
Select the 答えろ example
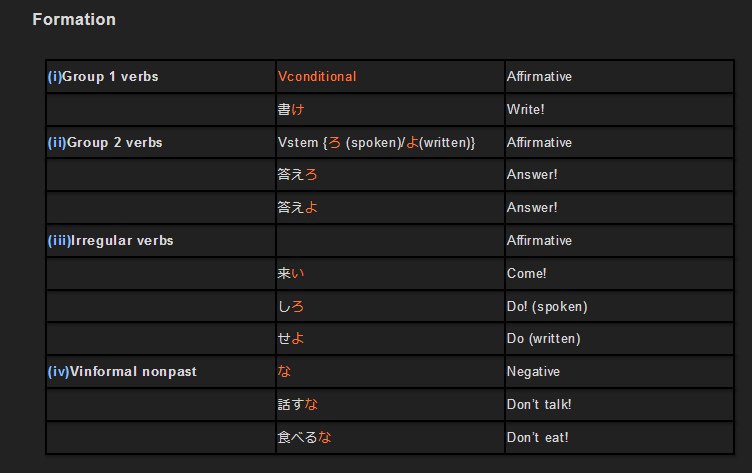297,175
